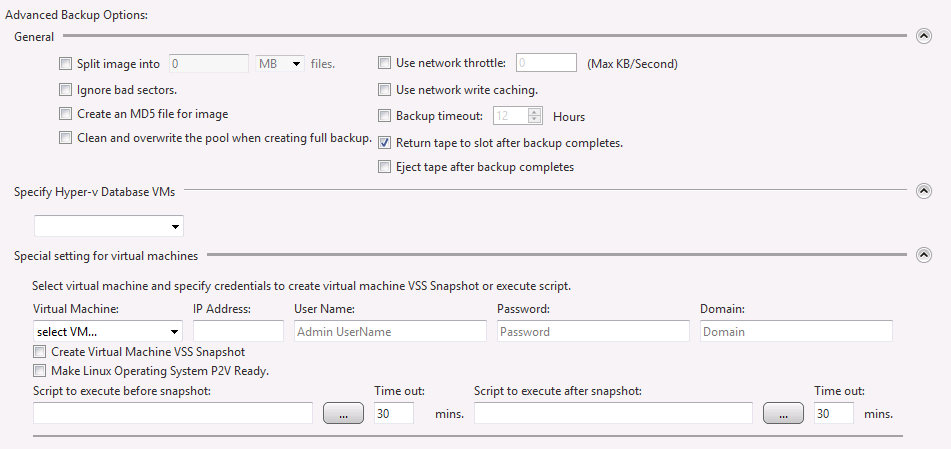The width and height of the screenshot is (951, 449).
Task: Click the backup timeout hours field
Action: tap(511, 115)
